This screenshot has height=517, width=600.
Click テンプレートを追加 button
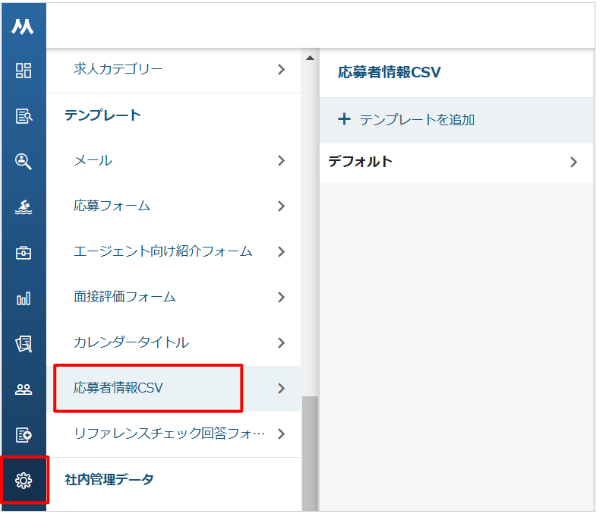point(406,120)
